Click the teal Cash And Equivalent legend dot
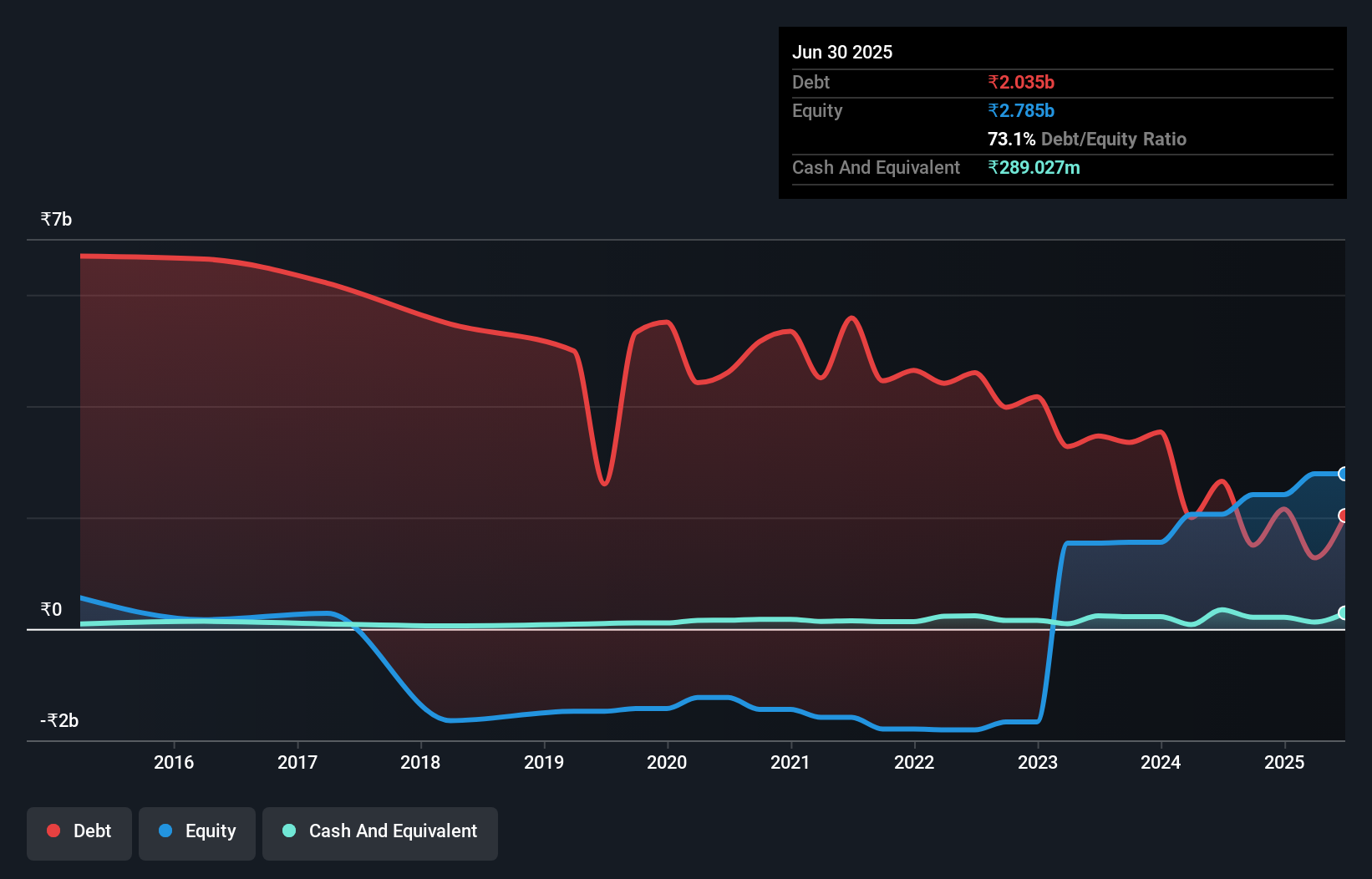The height and width of the screenshot is (879, 1372). [288, 831]
